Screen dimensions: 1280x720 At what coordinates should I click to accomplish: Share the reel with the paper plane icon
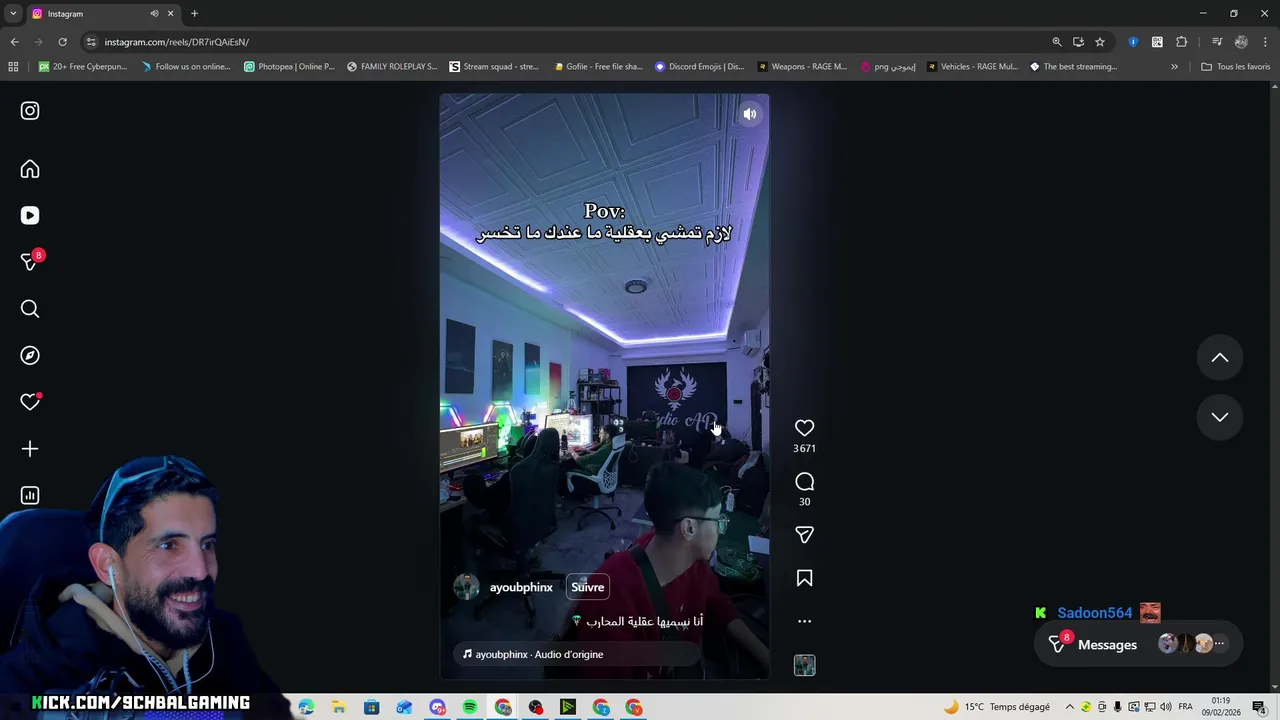(804, 535)
